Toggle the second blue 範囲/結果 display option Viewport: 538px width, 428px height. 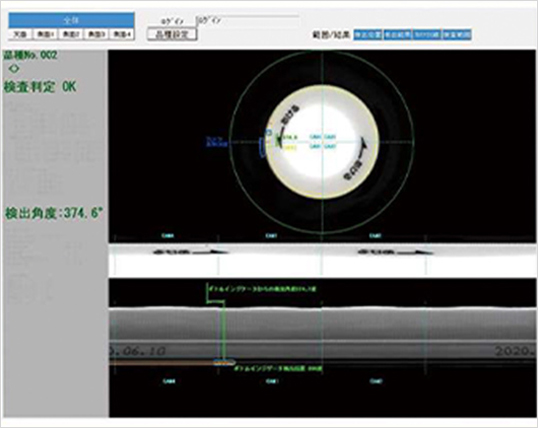pos(398,35)
